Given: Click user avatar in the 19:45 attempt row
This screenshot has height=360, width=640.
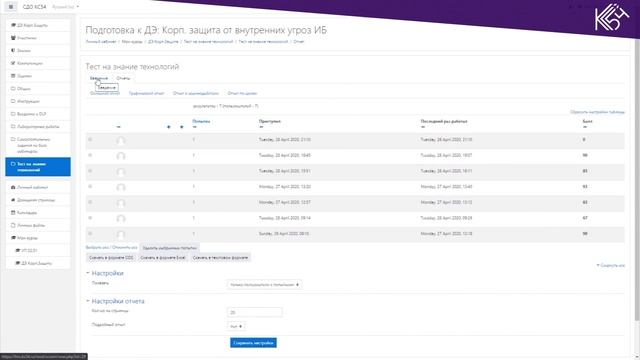Looking at the screenshot, I should [121, 156].
